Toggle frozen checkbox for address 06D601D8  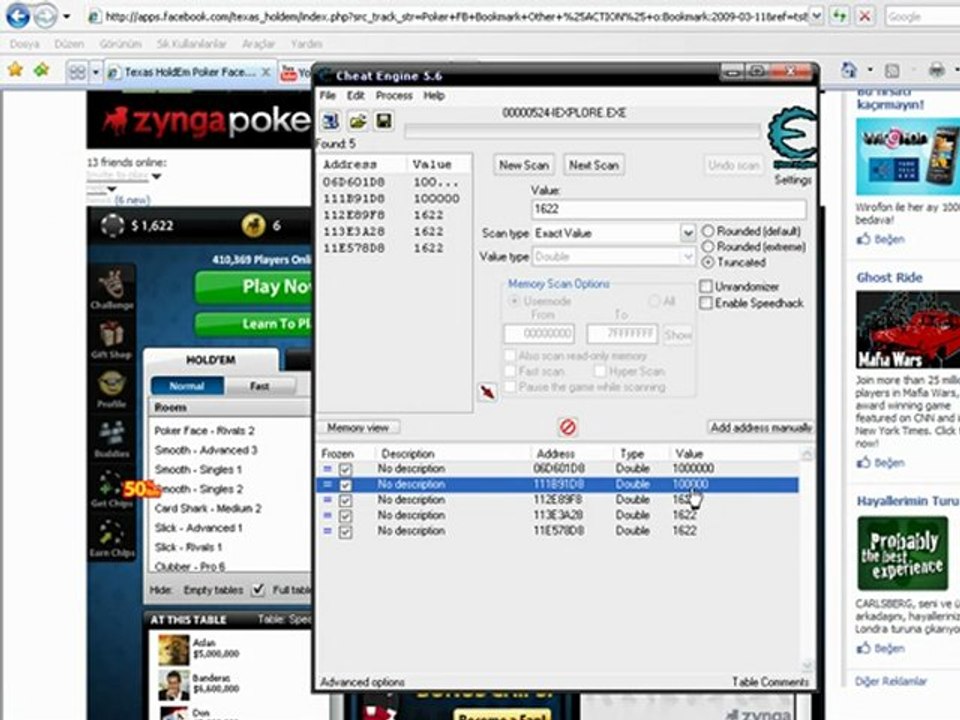tap(345, 470)
